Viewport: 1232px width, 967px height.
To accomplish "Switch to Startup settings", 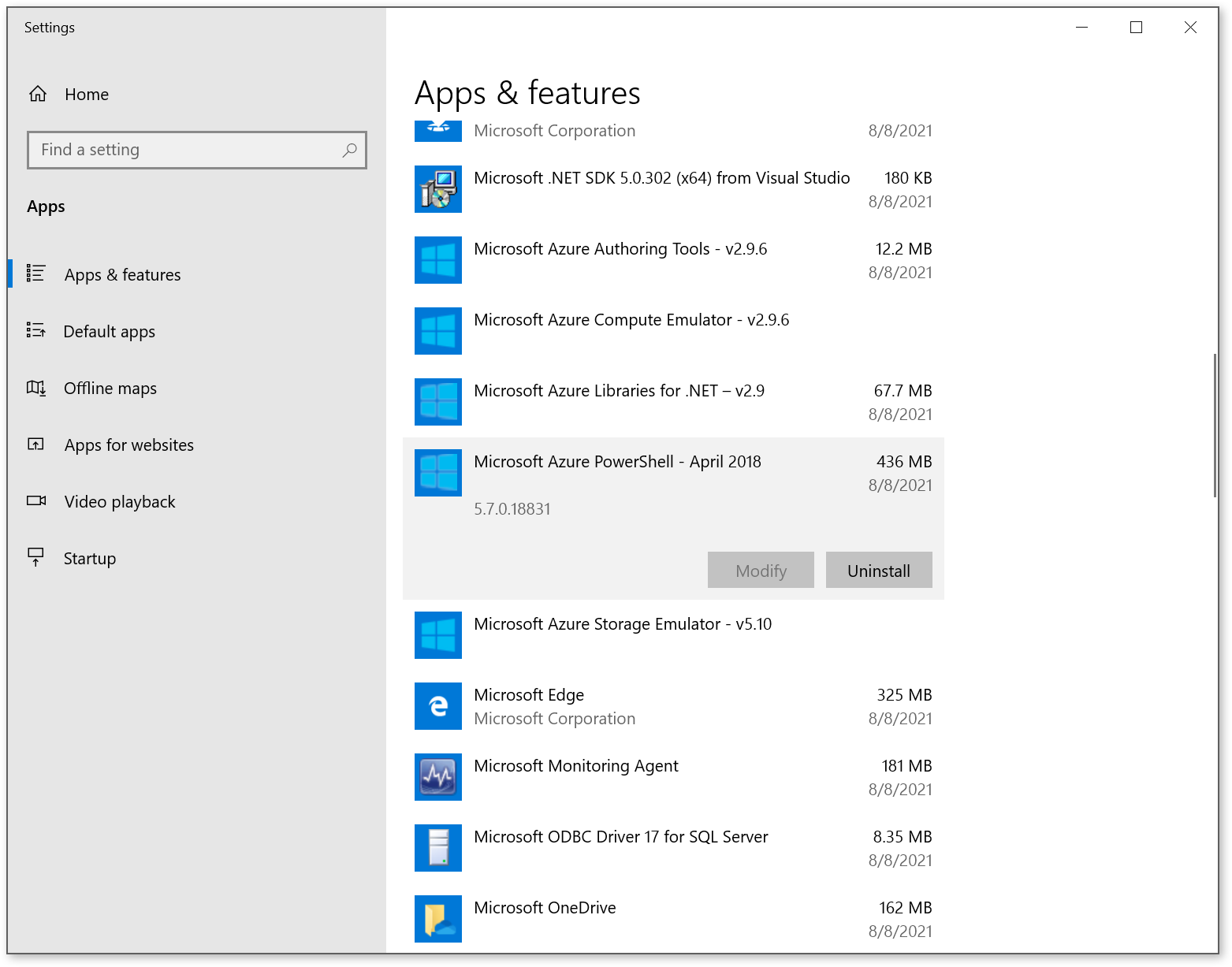I will [x=89, y=558].
